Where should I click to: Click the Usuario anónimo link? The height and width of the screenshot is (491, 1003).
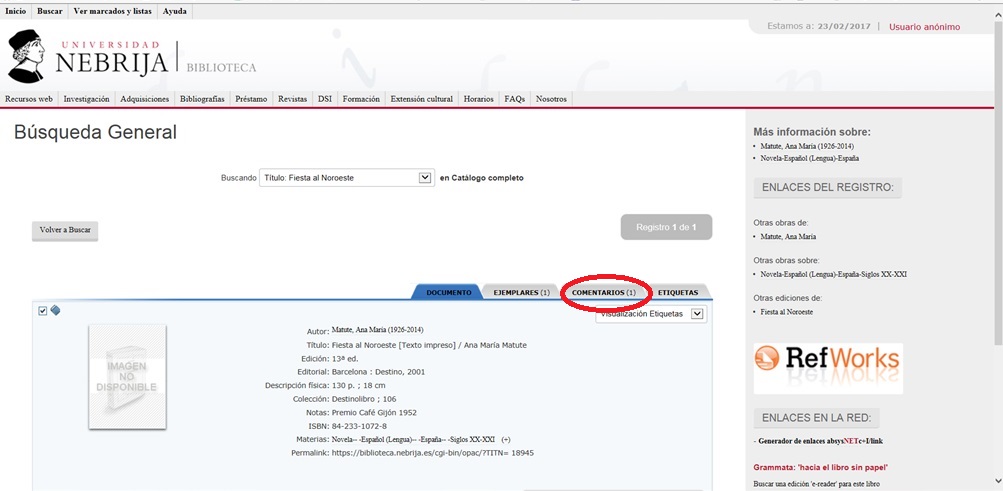point(924,27)
